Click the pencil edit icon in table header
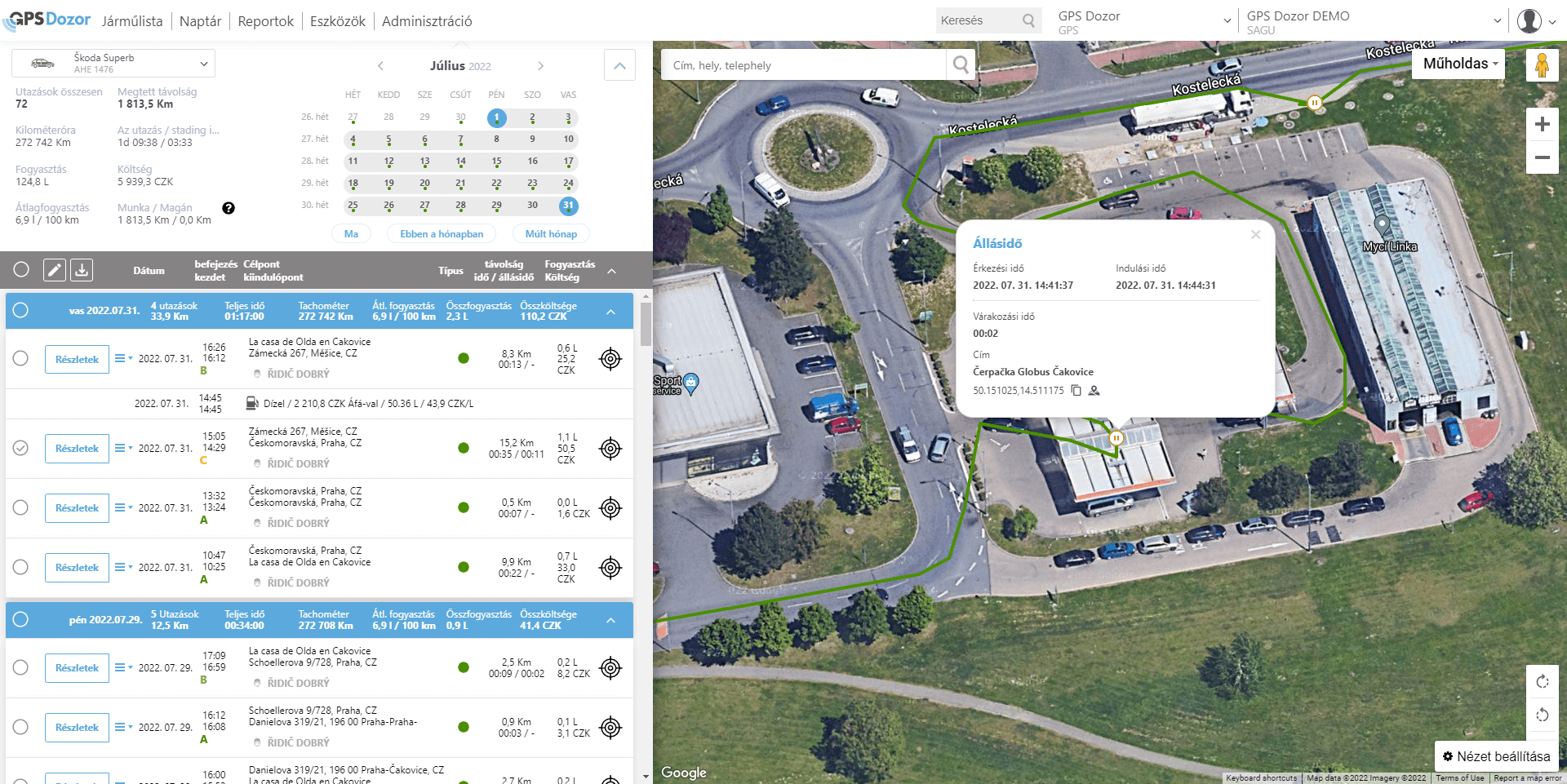This screenshot has height=784, width=1567. coord(55,270)
